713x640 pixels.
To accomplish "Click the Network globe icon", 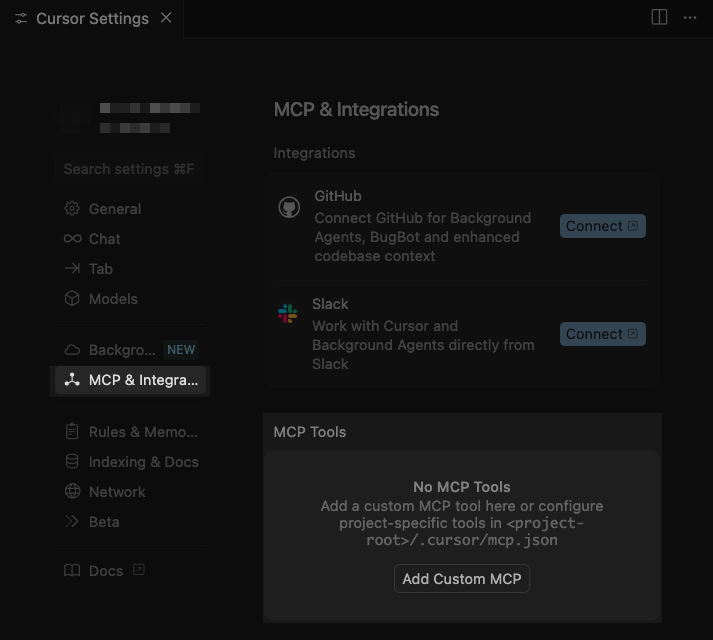I will pyautogui.click(x=72, y=492).
